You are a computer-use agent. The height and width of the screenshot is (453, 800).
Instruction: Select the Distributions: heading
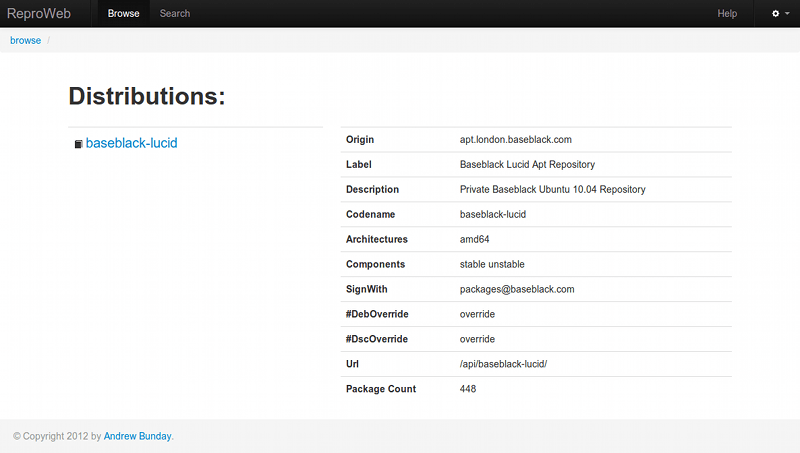tap(147, 96)
